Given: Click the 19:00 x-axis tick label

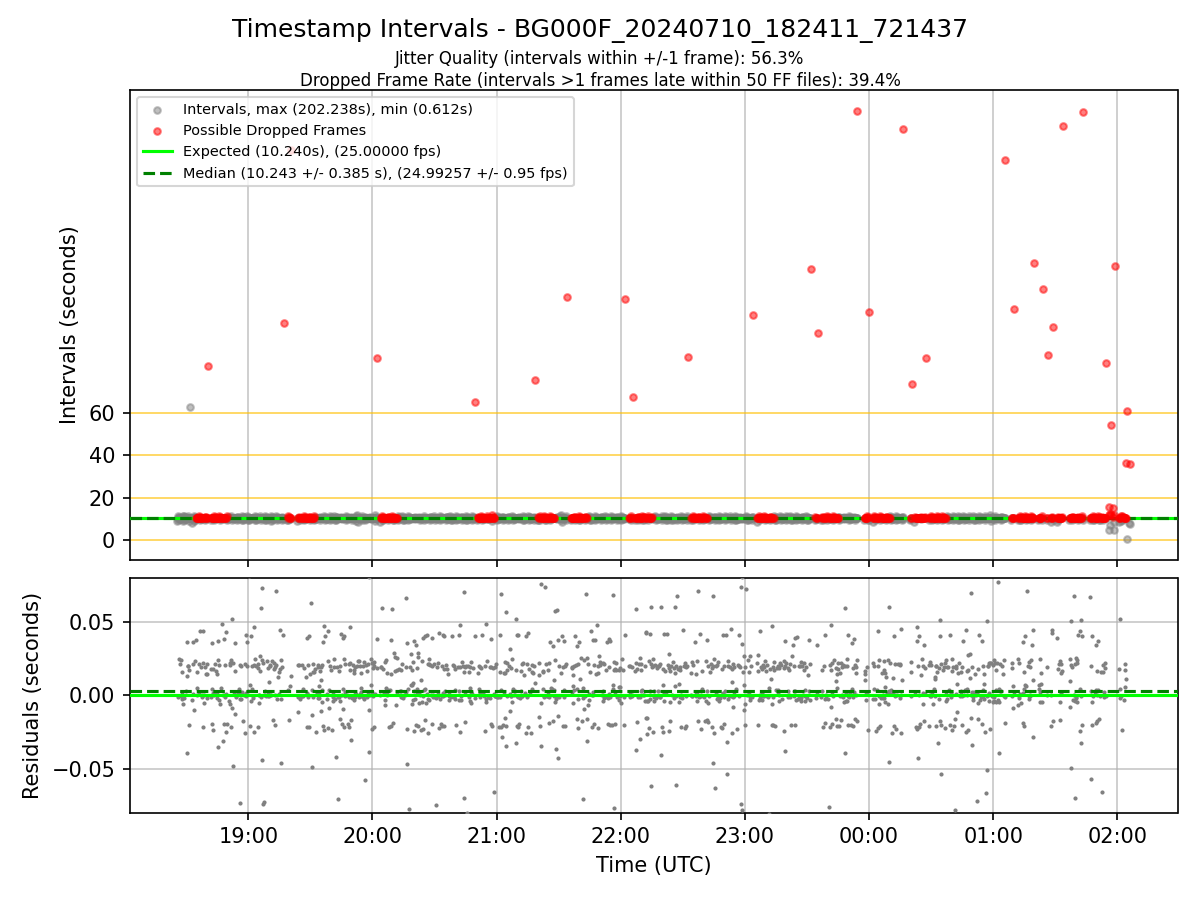Looking at the screenshot, I should pyautogui.click(x=248, y=835).
